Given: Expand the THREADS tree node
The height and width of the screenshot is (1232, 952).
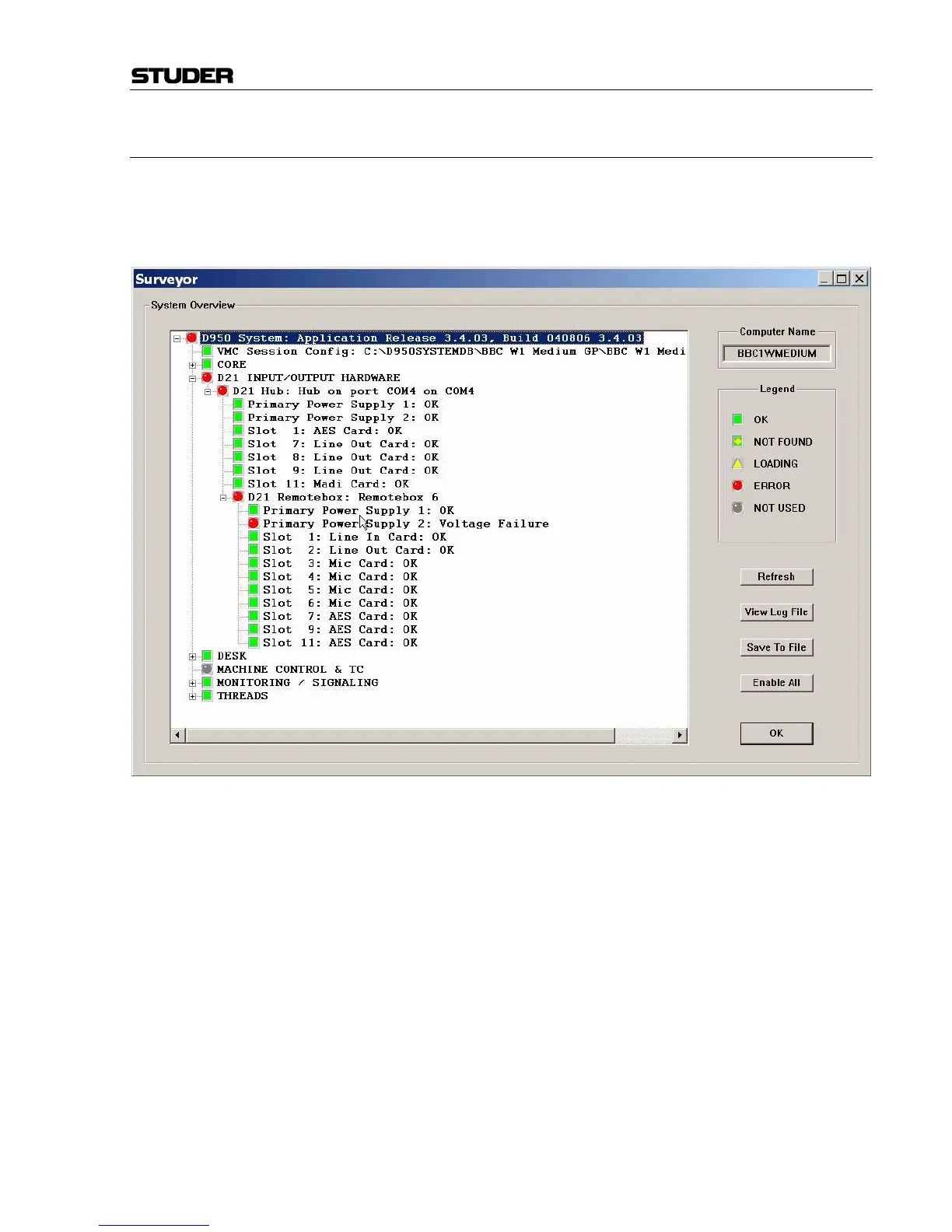Looking at the screenshot, I should tap(193, 696).
